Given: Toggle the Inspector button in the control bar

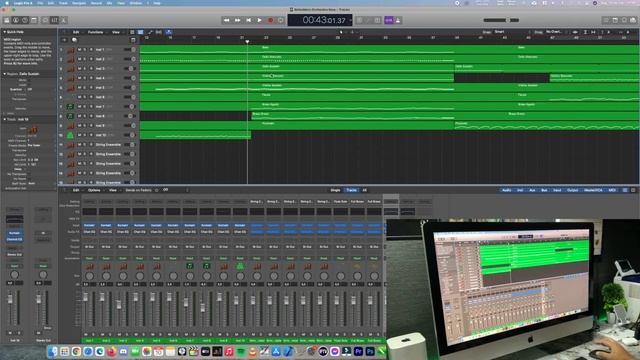Looking at the screenshot, I should (16, 20).
